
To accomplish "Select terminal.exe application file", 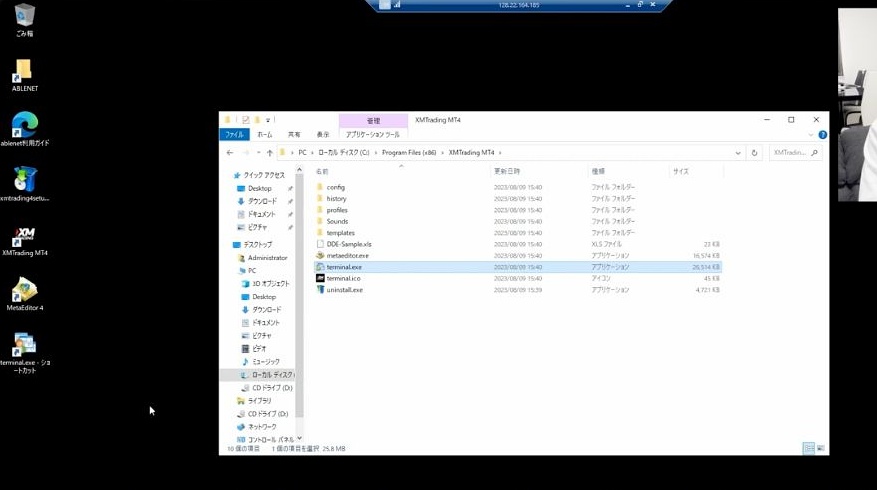I will (x=517, y=267).
